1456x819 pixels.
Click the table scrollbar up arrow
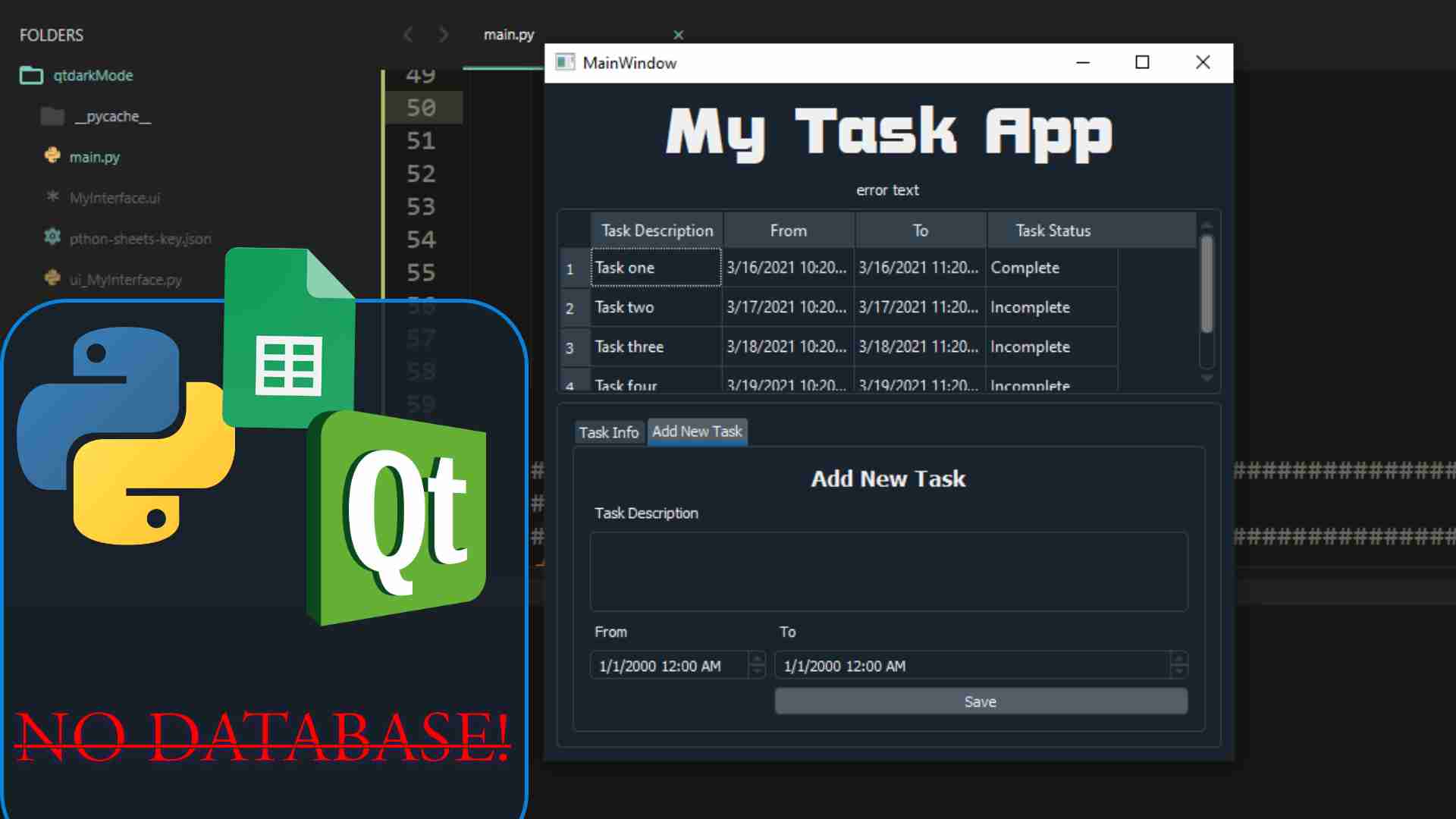coord(1207,225)
